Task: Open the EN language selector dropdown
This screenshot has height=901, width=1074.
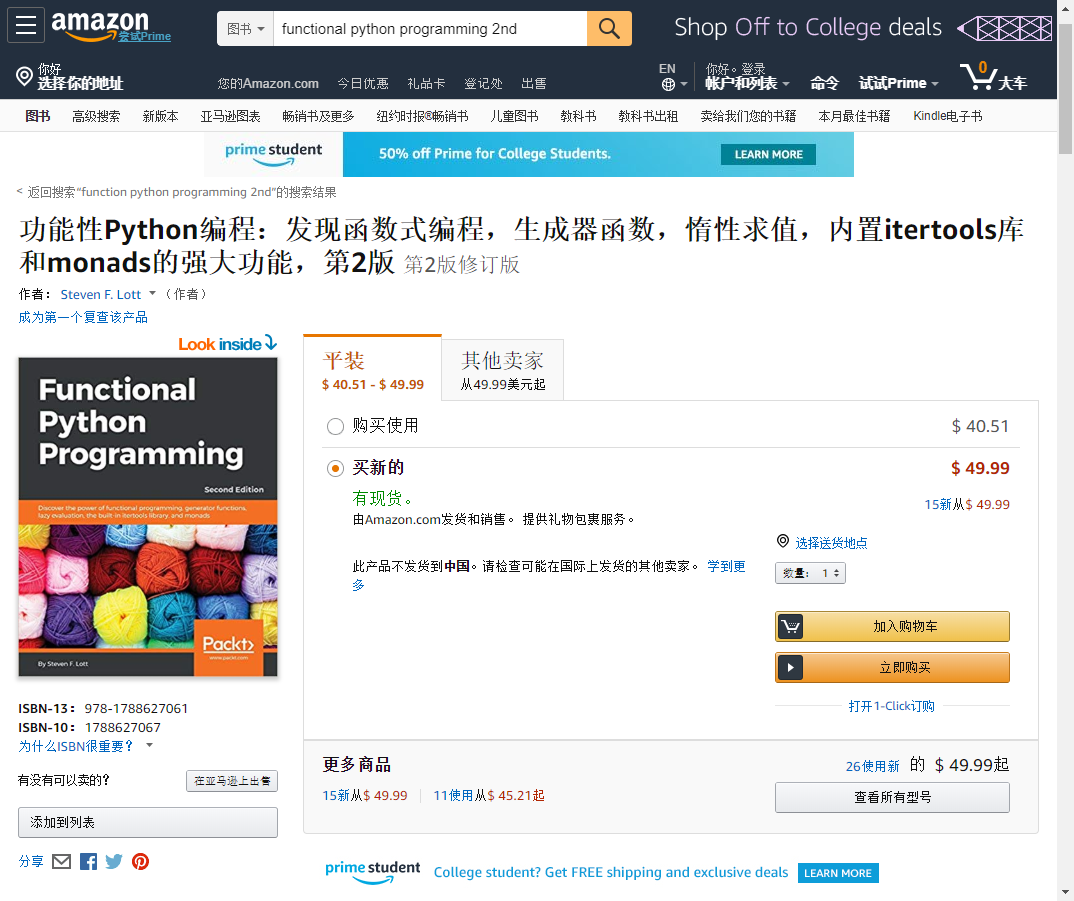Action: (x=674, y=76)
